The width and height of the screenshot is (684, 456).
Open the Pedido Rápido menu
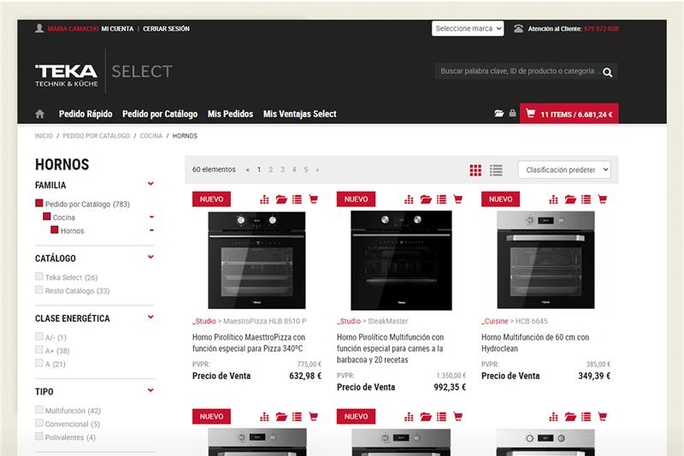pos(85,114)
